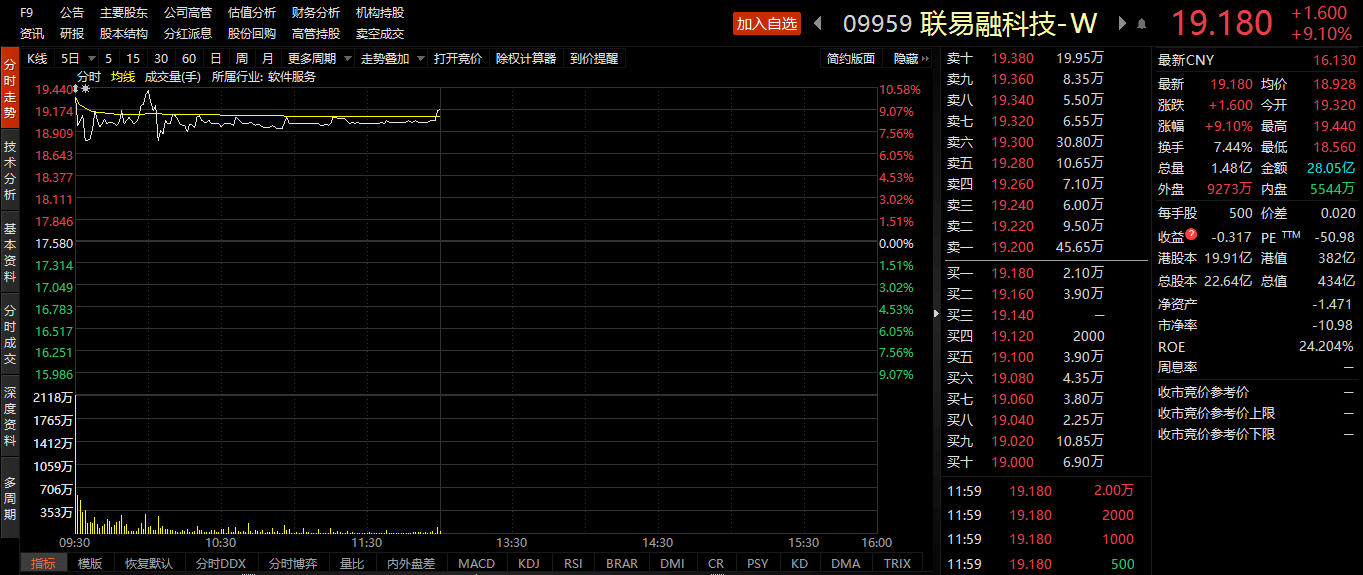1363x575 pixels.
Task: Open 估值分析 page
Action: tap(252, 13)
